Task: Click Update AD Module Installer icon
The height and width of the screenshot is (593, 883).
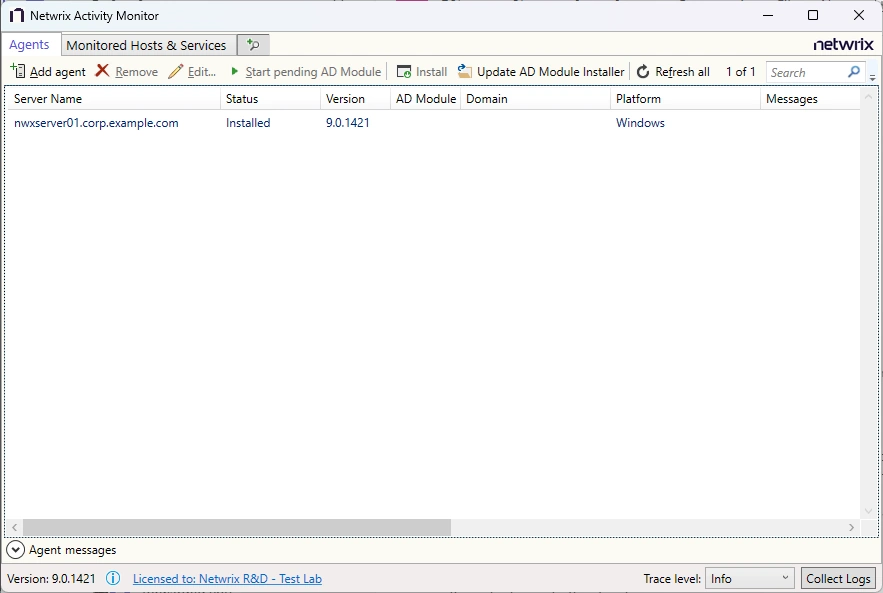Action: coord(465,71)
